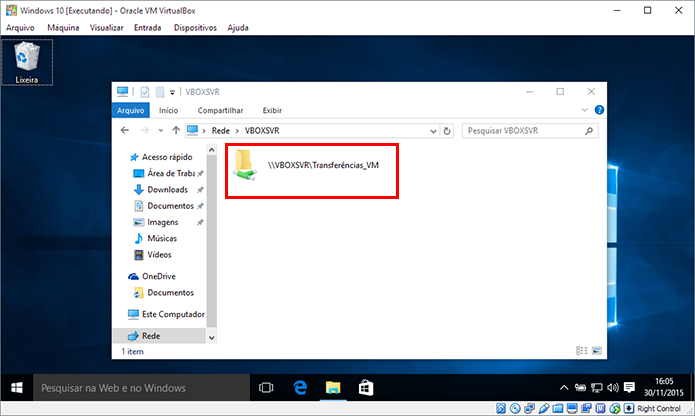Select OneDrive in navigation pane

tap(152, 276)
